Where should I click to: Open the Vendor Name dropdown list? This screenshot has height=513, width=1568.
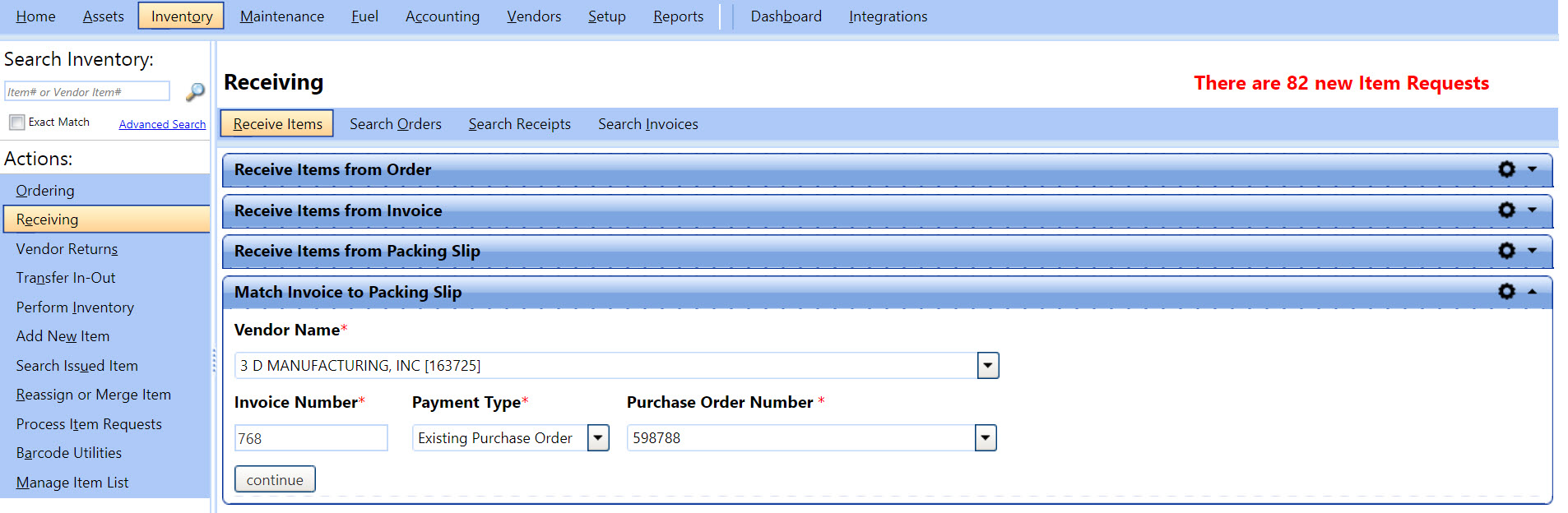[987, 366]
